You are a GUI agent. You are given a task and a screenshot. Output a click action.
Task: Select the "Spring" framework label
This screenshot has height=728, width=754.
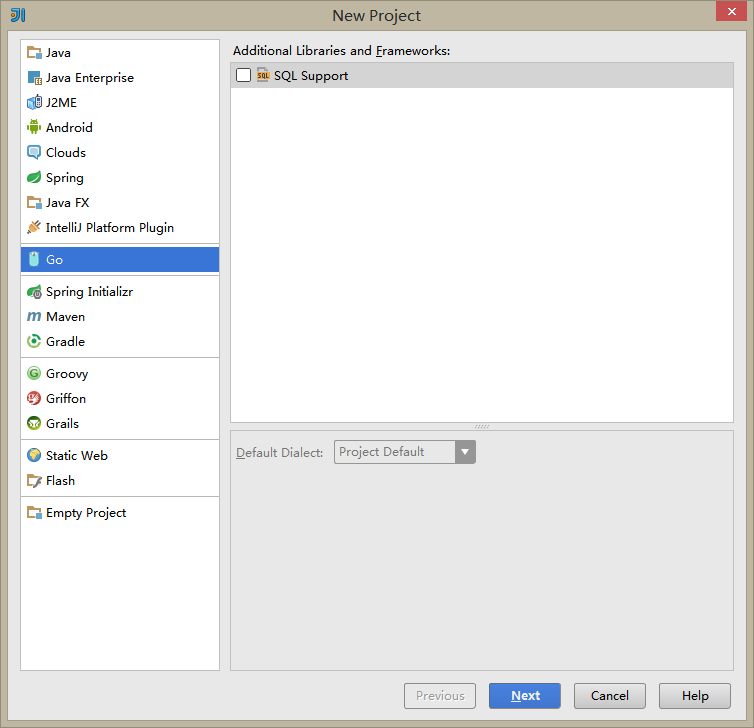pos(65,178)
